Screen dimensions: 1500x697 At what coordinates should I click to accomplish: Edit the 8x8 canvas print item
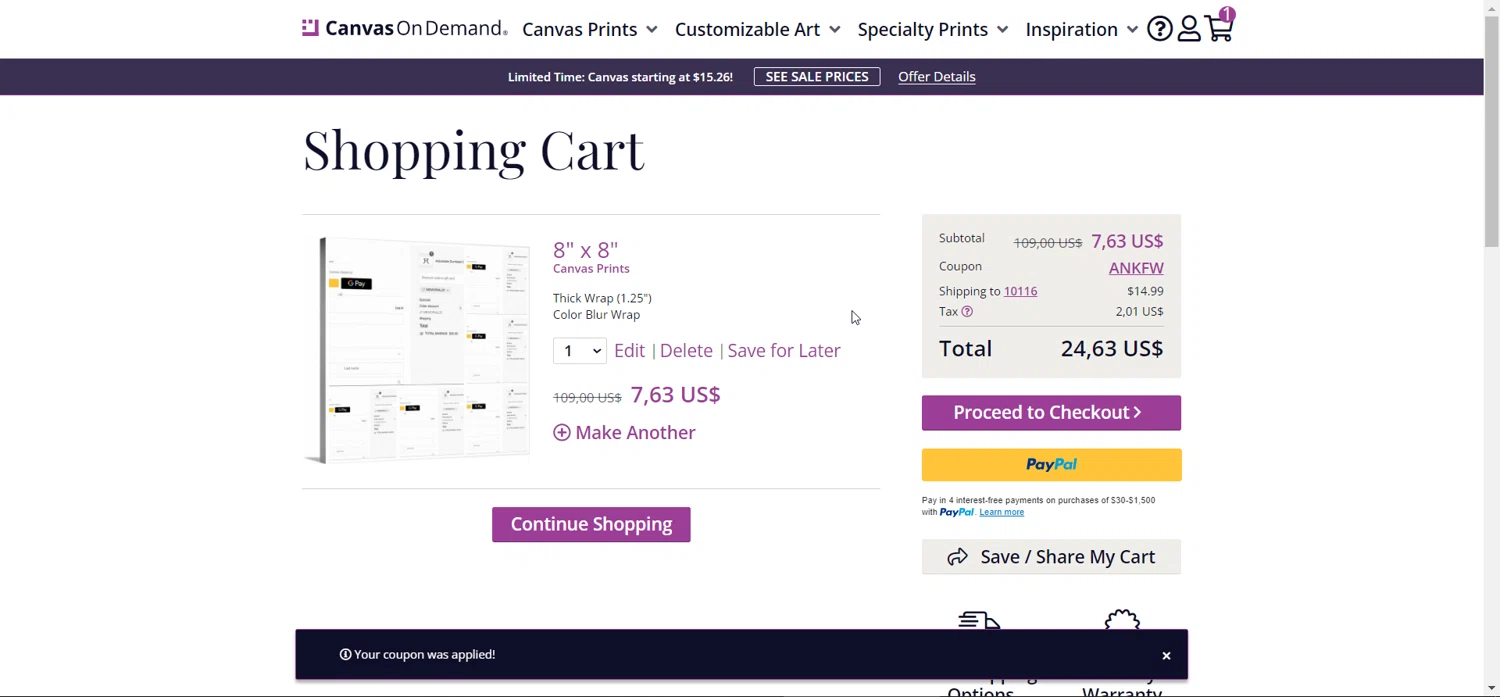(629, 351)
